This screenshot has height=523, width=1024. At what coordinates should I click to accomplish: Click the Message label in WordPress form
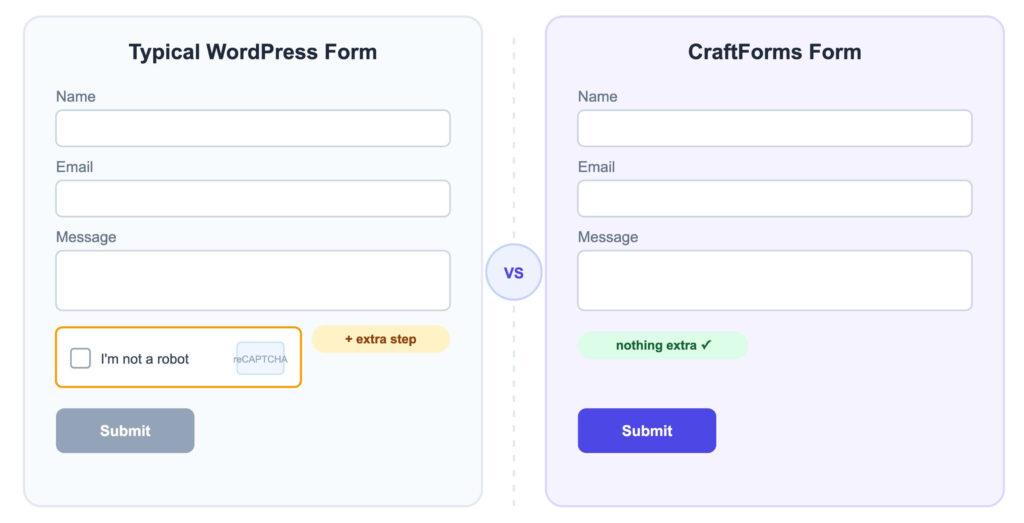tap(86, 237)
